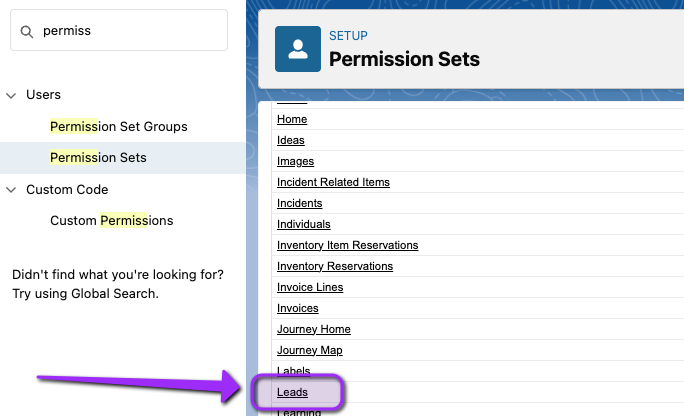Open the Ideas object link
Image resolution: width=684 pixels, height=416 pixels.
[291, 140]
